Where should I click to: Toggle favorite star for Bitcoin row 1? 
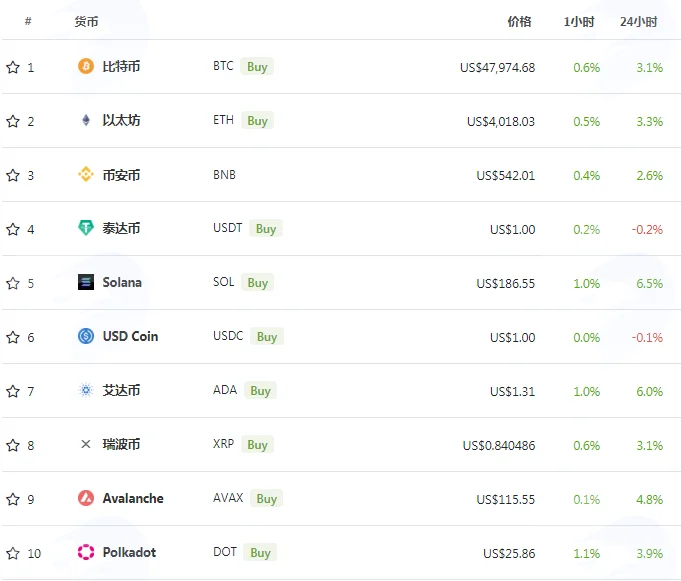[x=13, y=67]
